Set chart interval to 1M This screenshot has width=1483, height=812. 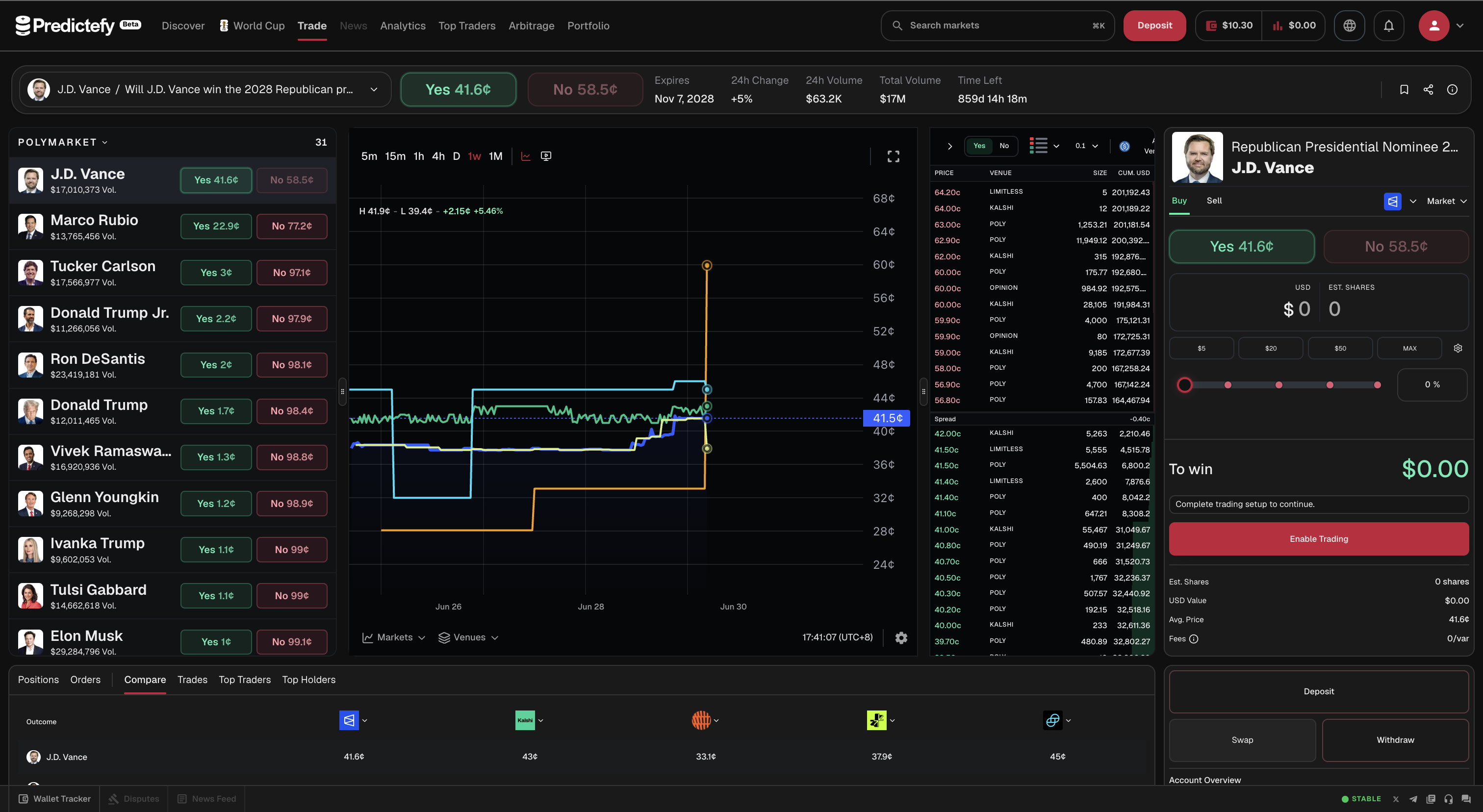(496, 156)
